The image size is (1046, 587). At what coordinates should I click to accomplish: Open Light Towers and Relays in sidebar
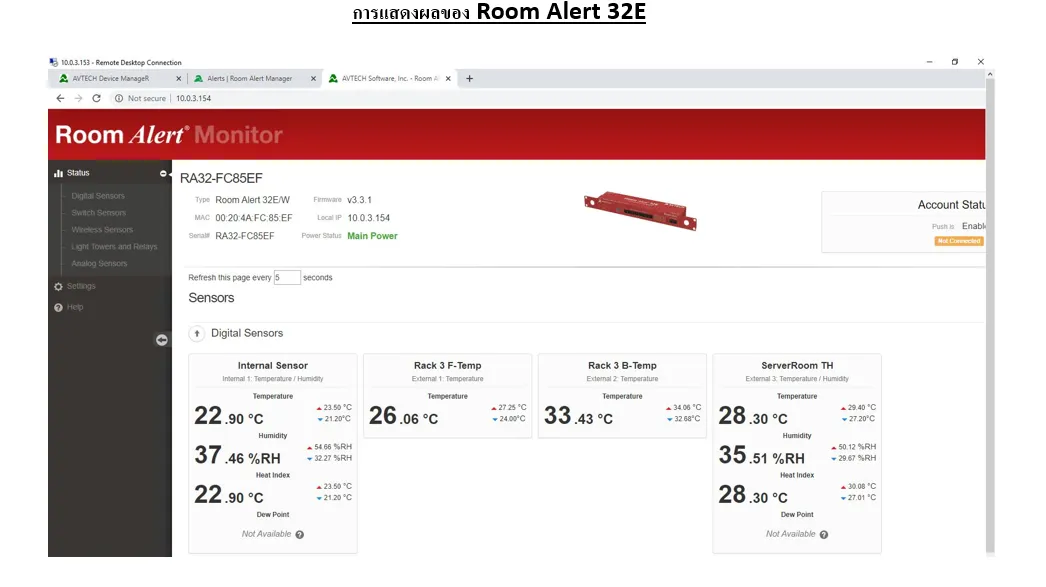pyautogui.click(x=114, y=247)
